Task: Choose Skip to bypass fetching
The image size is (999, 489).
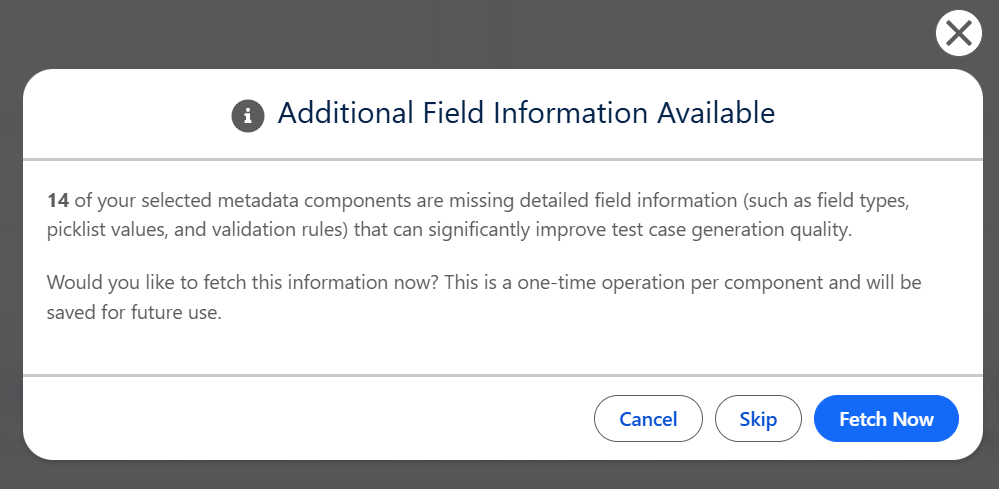Action: [x=758, y=419]
